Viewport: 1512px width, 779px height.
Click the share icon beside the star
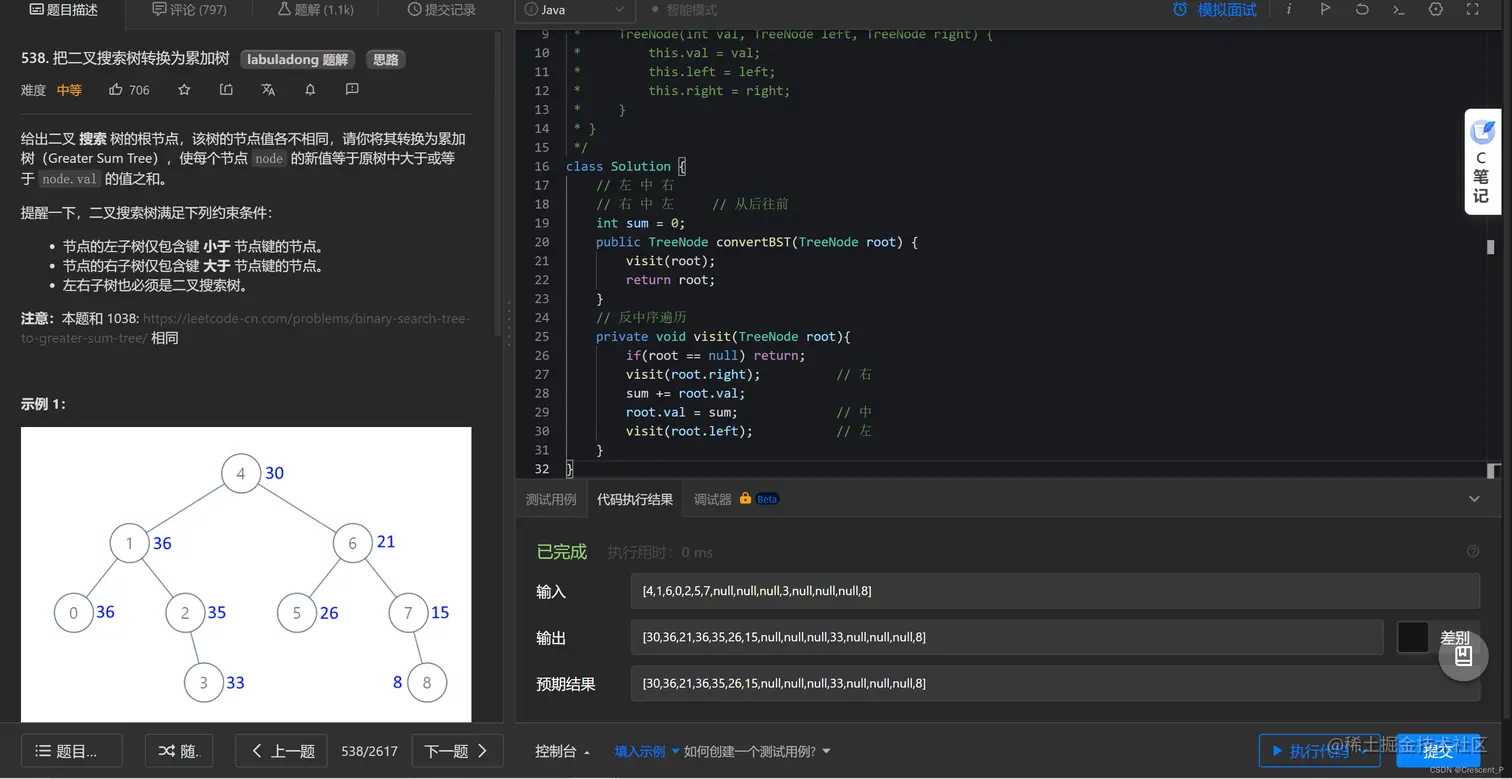[x=226, y=90]
